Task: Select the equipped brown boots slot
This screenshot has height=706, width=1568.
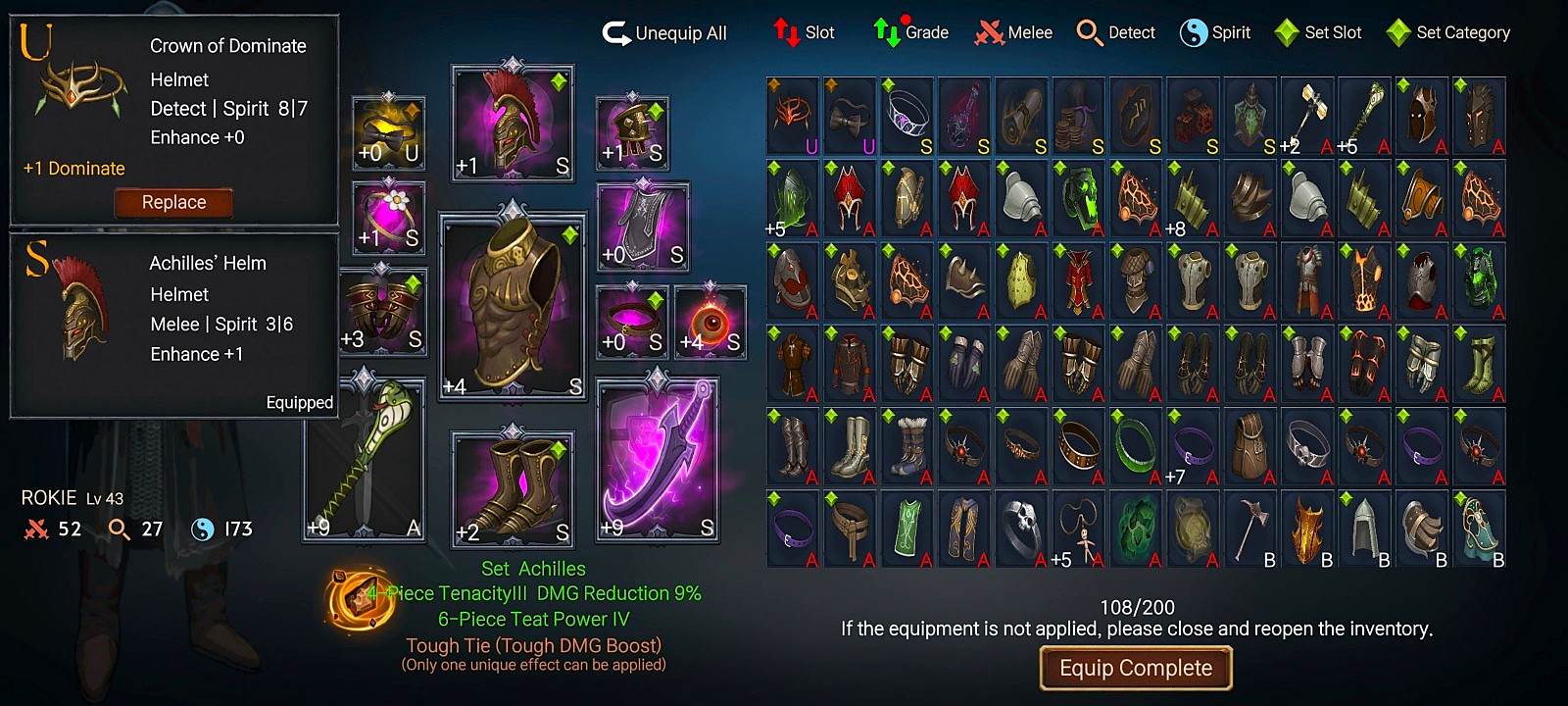Action: 512,488
